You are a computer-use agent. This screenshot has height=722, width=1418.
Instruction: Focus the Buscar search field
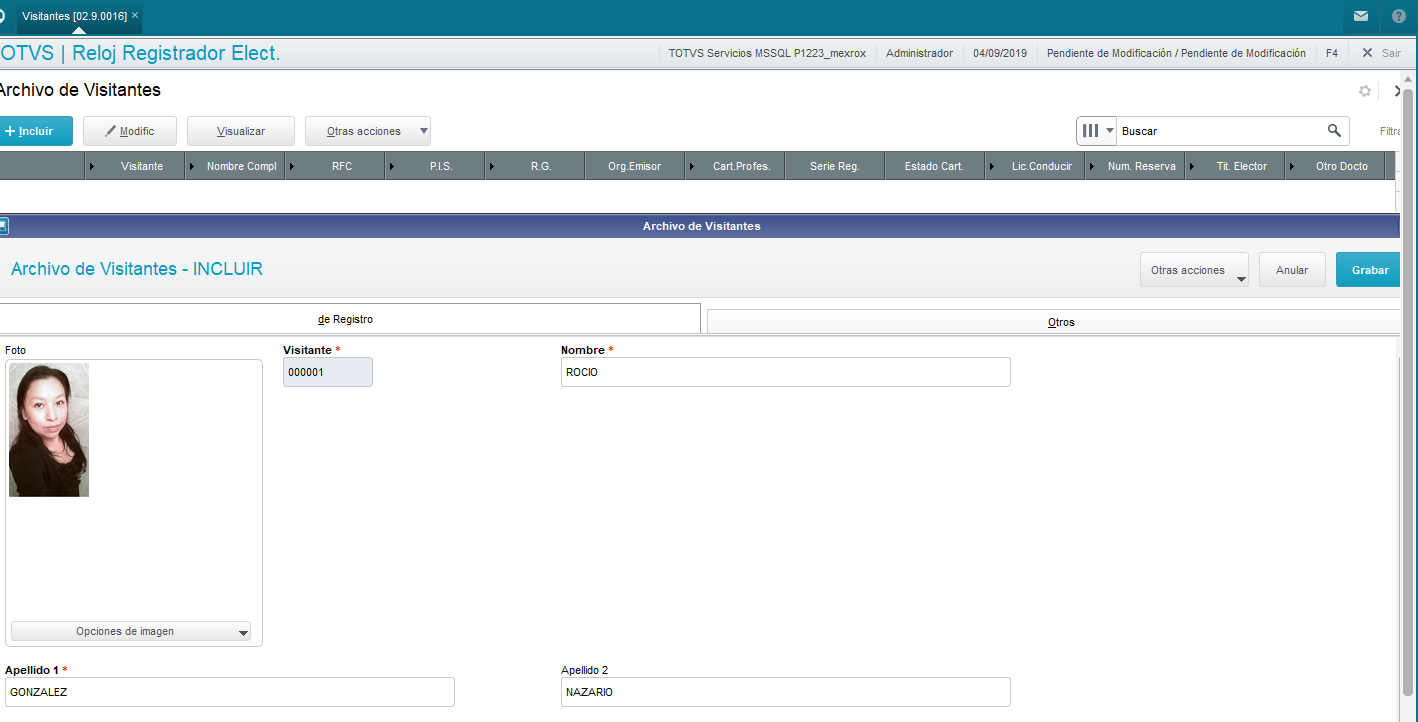1220,131
